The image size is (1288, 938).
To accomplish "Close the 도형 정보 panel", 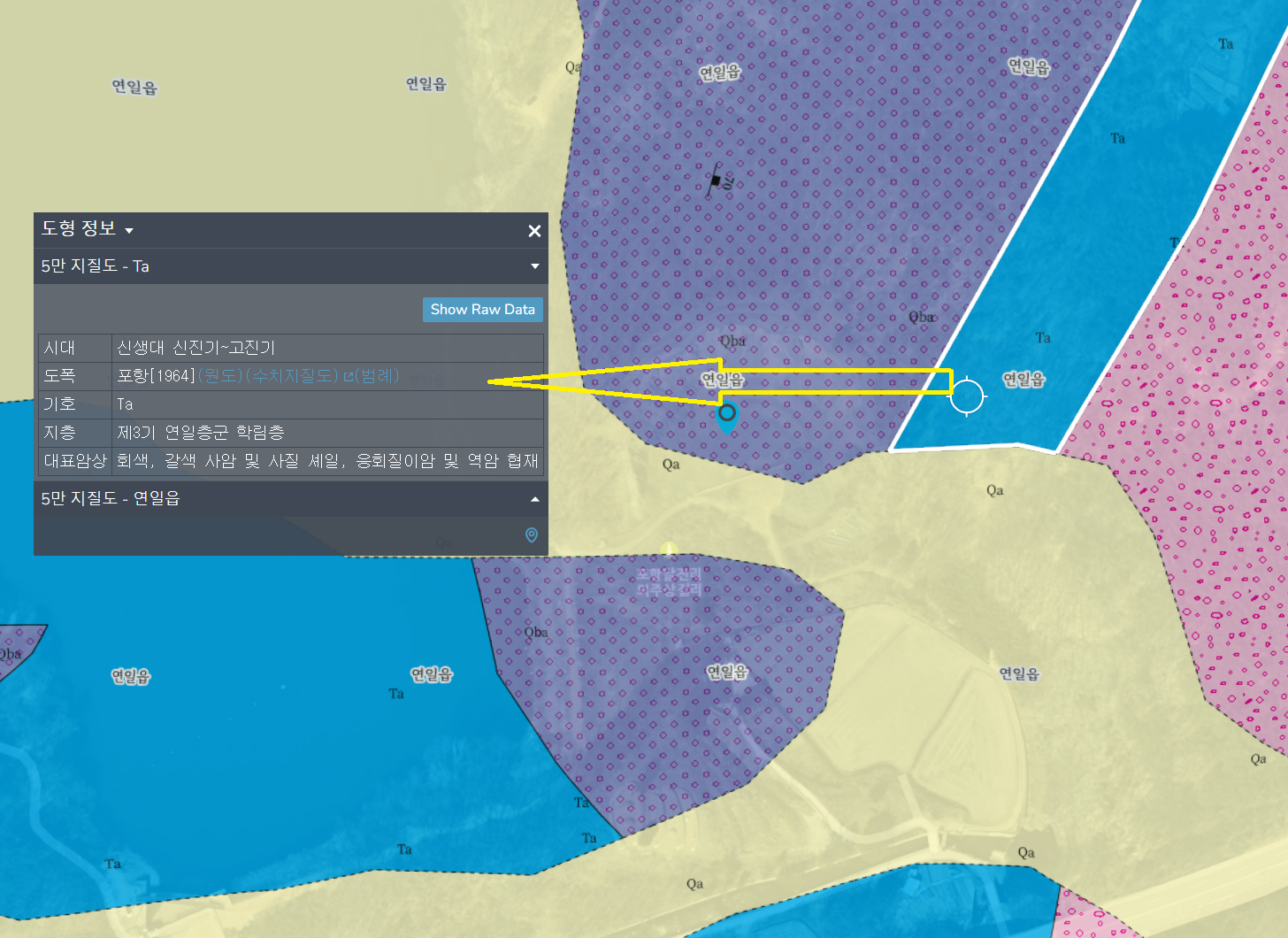I will tap(534, 231).
